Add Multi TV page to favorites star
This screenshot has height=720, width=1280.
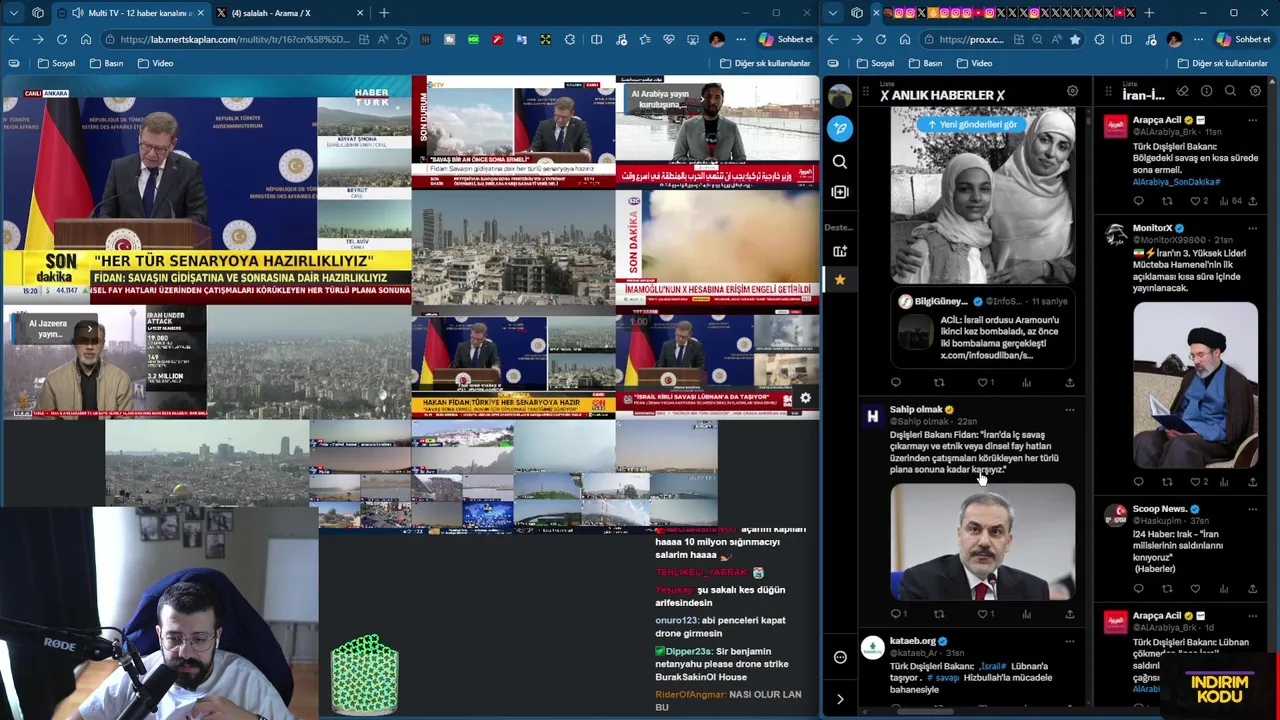pos(401,39)
